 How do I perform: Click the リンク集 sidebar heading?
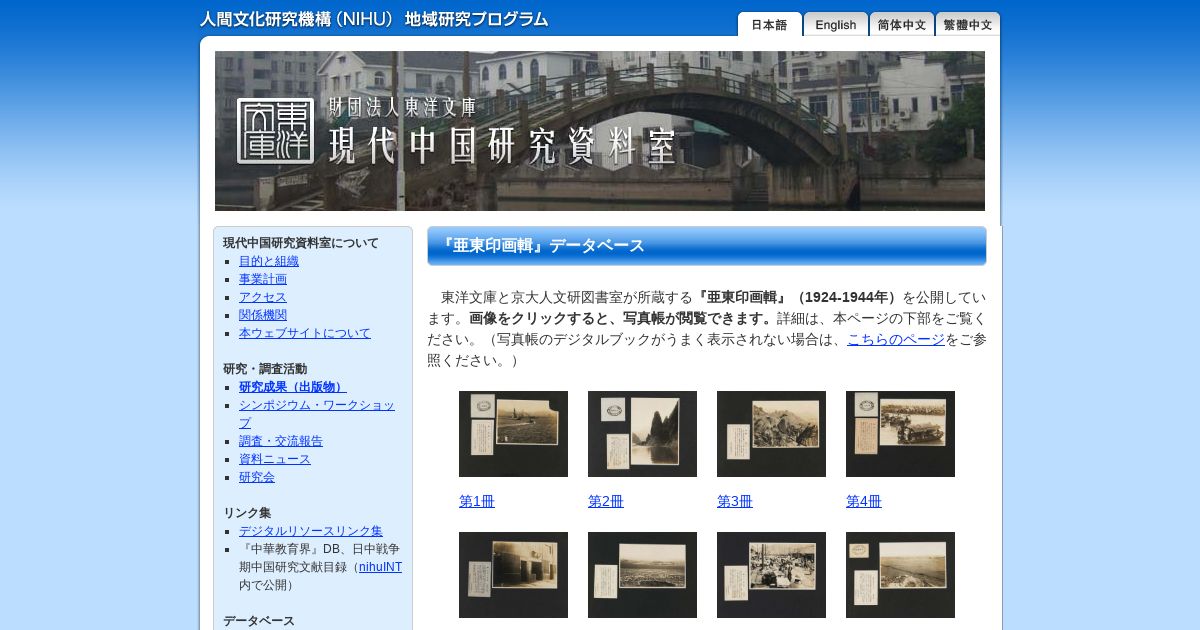(x=247, y=513)
